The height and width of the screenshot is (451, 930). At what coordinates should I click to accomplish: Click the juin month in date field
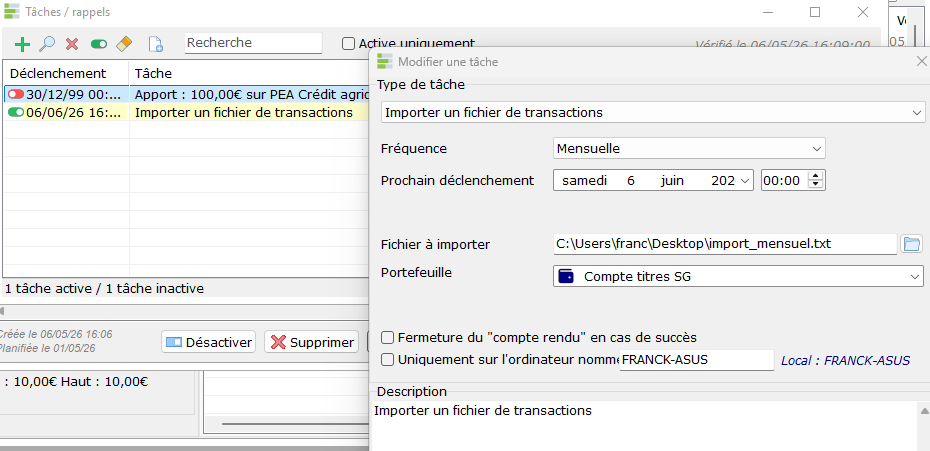[672, 180]
